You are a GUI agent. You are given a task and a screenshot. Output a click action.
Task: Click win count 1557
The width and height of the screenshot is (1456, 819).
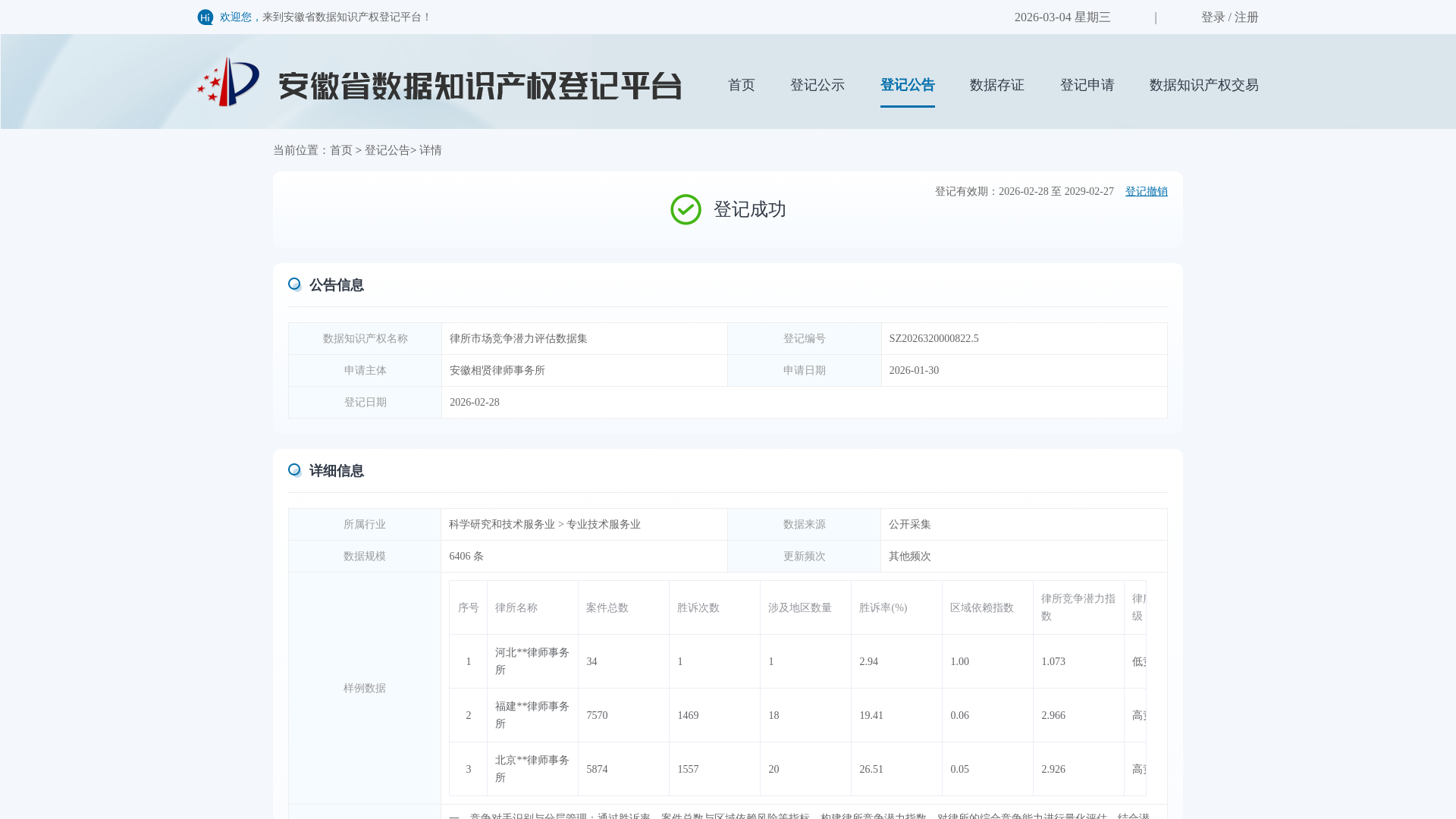pos(688,770)
